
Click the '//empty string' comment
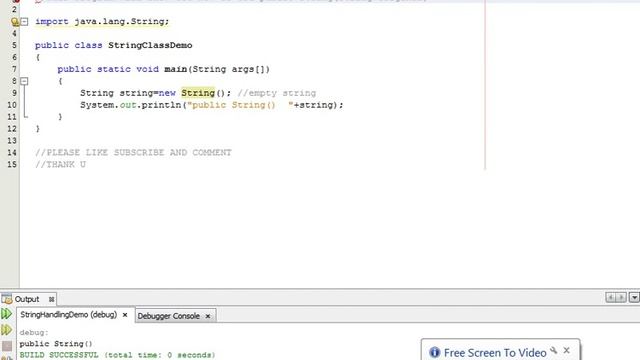[x=277, y=93]
